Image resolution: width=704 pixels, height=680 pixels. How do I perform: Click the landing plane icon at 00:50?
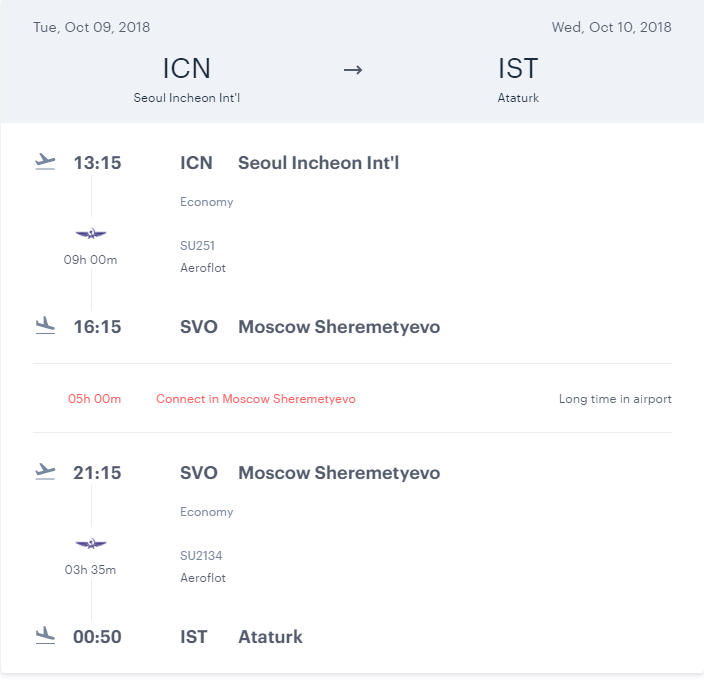tap(44, 636)
